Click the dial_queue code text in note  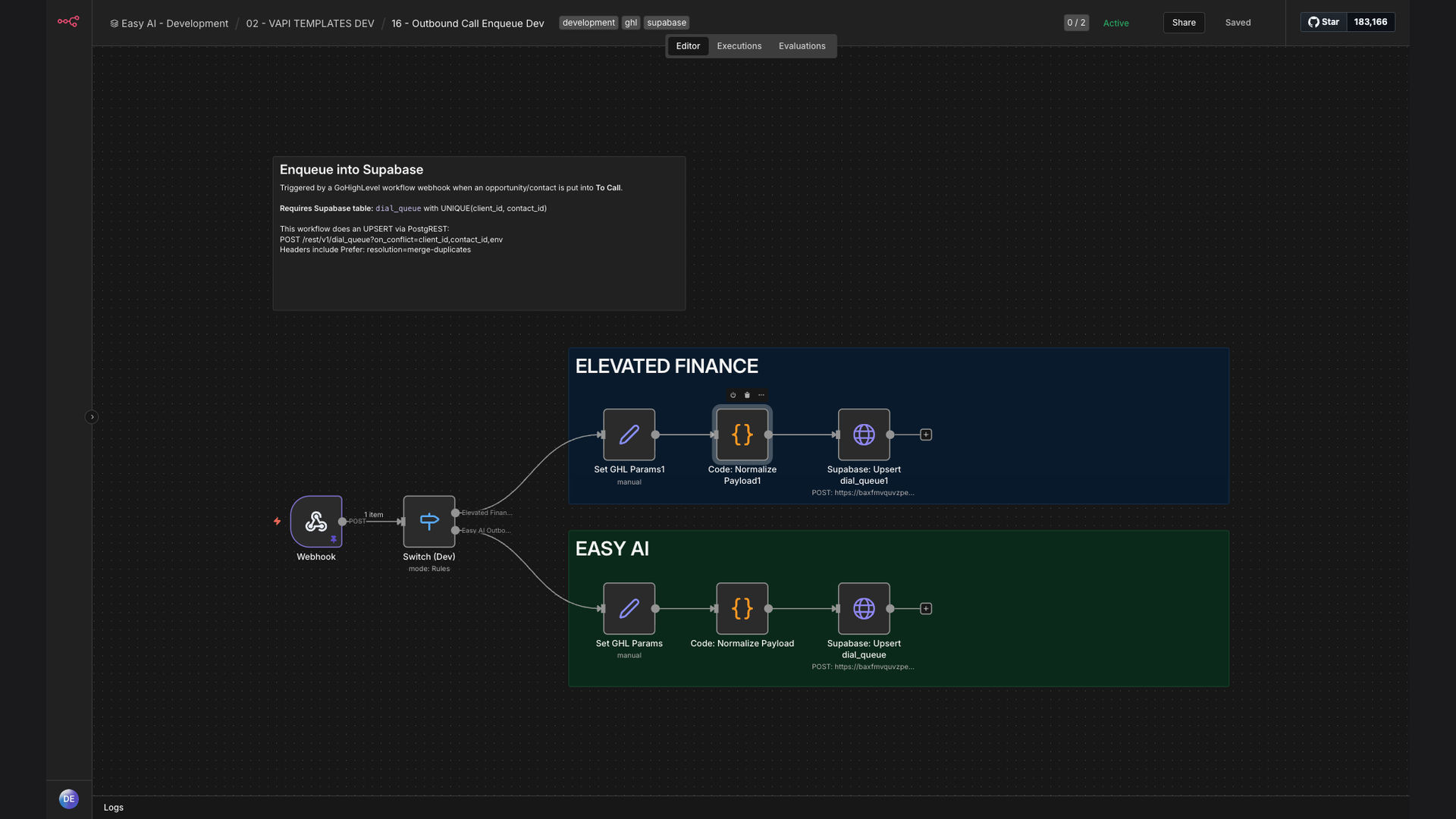coord(398,209)
